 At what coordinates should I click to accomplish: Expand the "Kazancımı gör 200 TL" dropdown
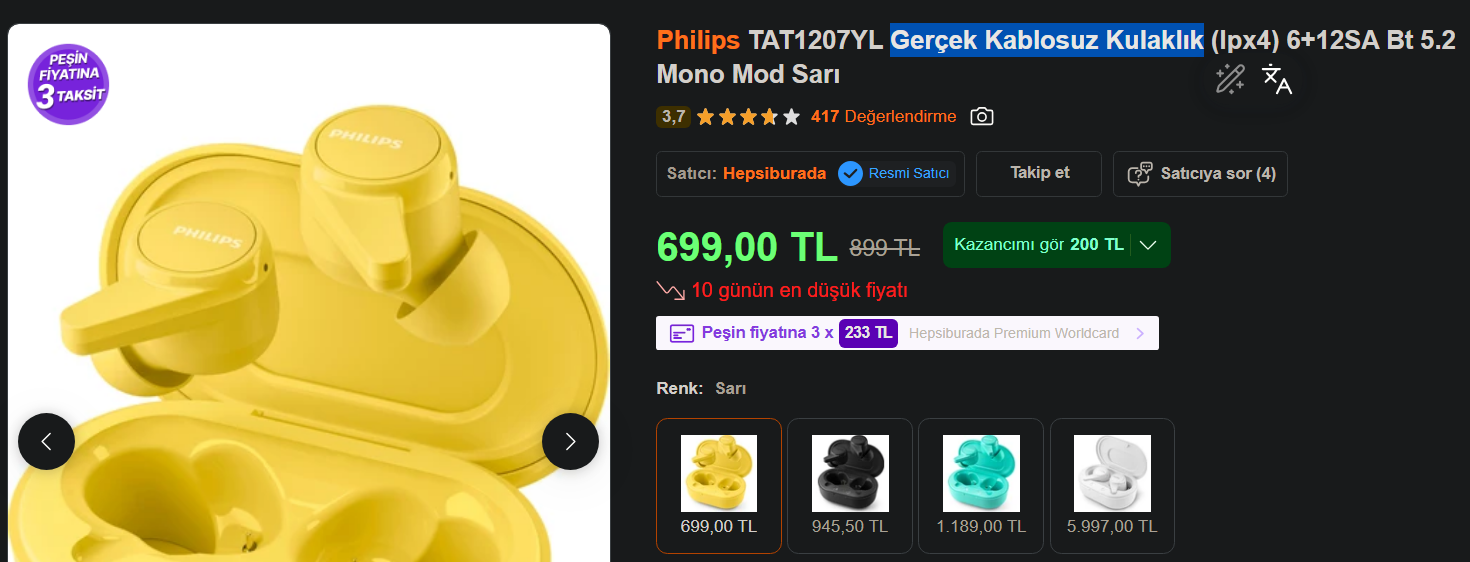pos(1148,245)
